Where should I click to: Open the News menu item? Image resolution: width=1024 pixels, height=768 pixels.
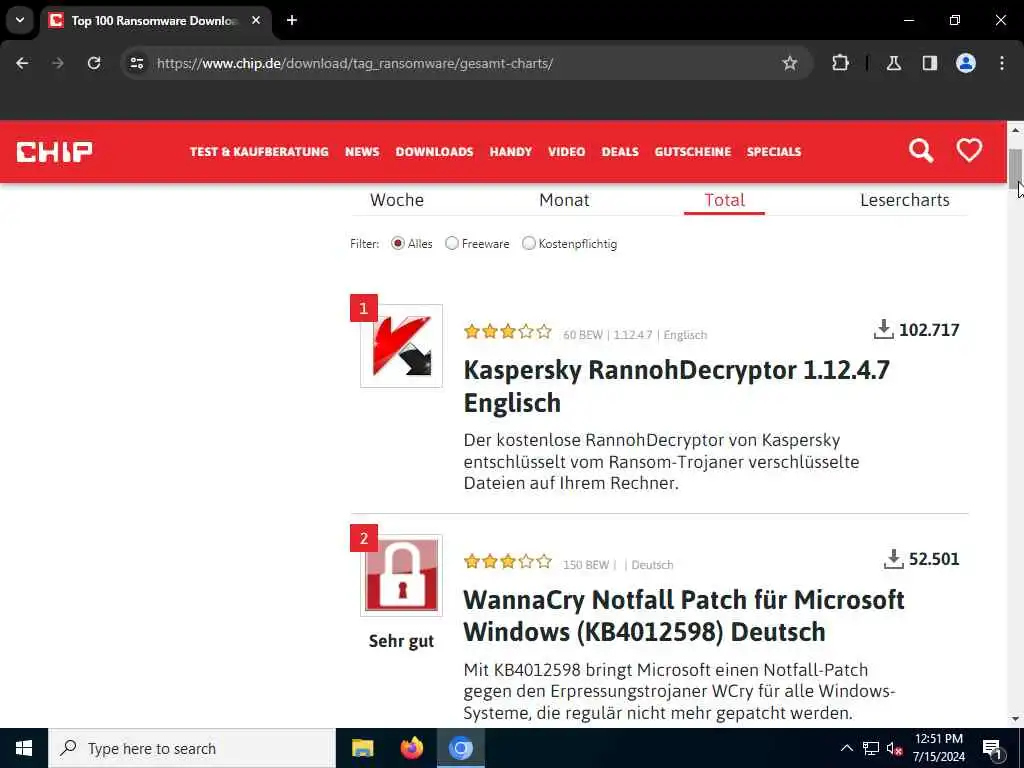[362, 152]
